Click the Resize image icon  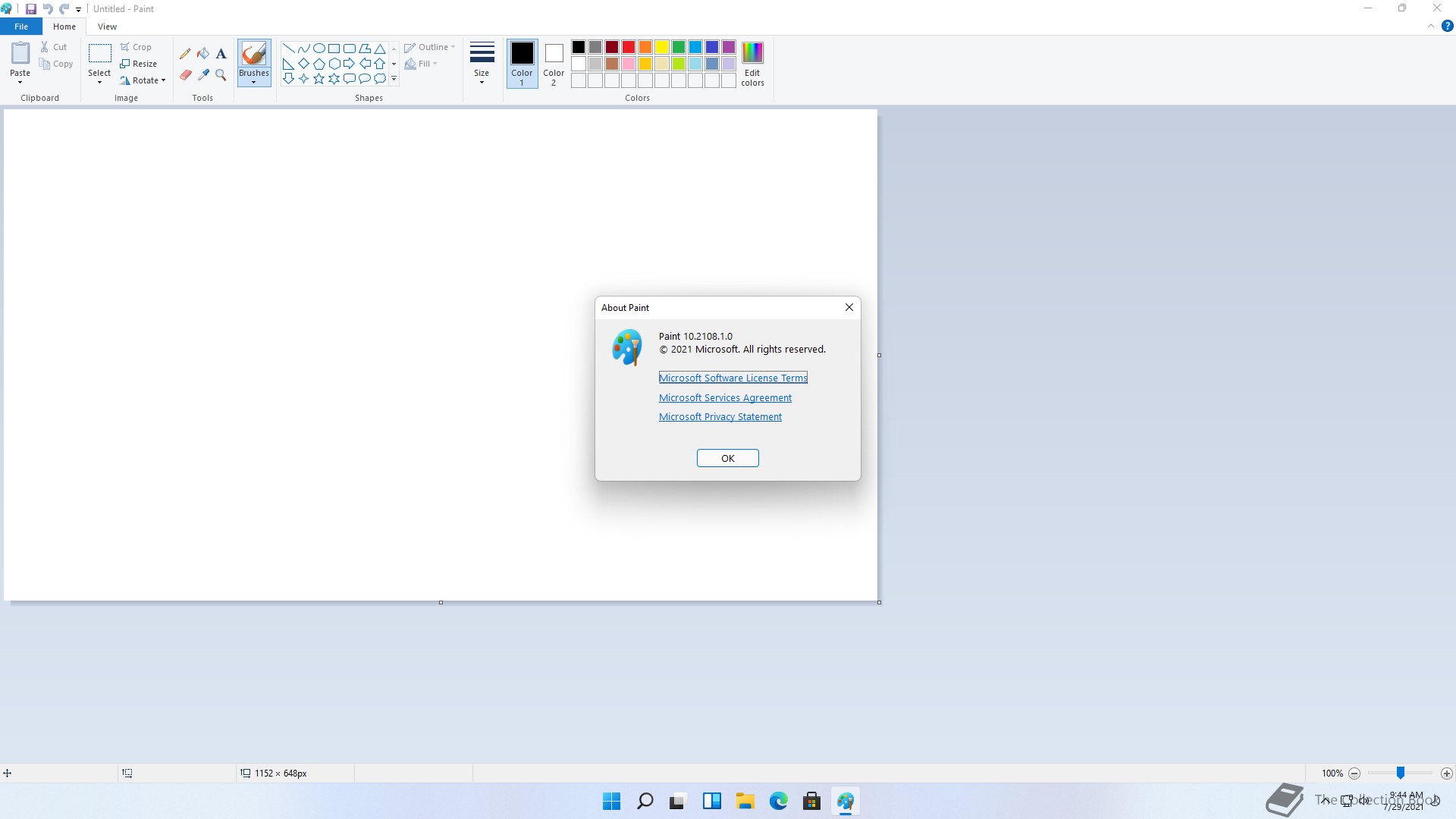[126, 64]
